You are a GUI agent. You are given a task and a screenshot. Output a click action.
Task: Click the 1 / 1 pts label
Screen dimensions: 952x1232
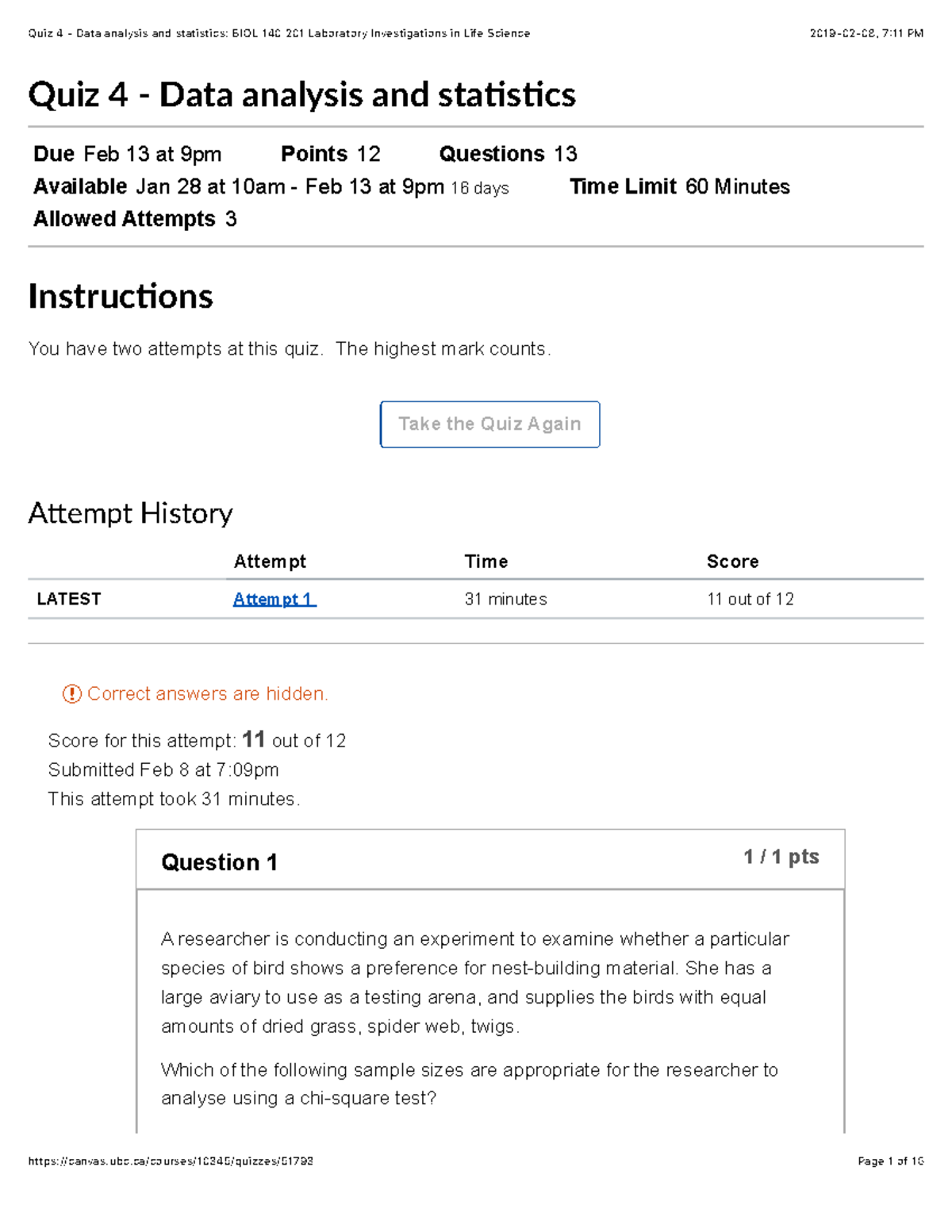781,857
